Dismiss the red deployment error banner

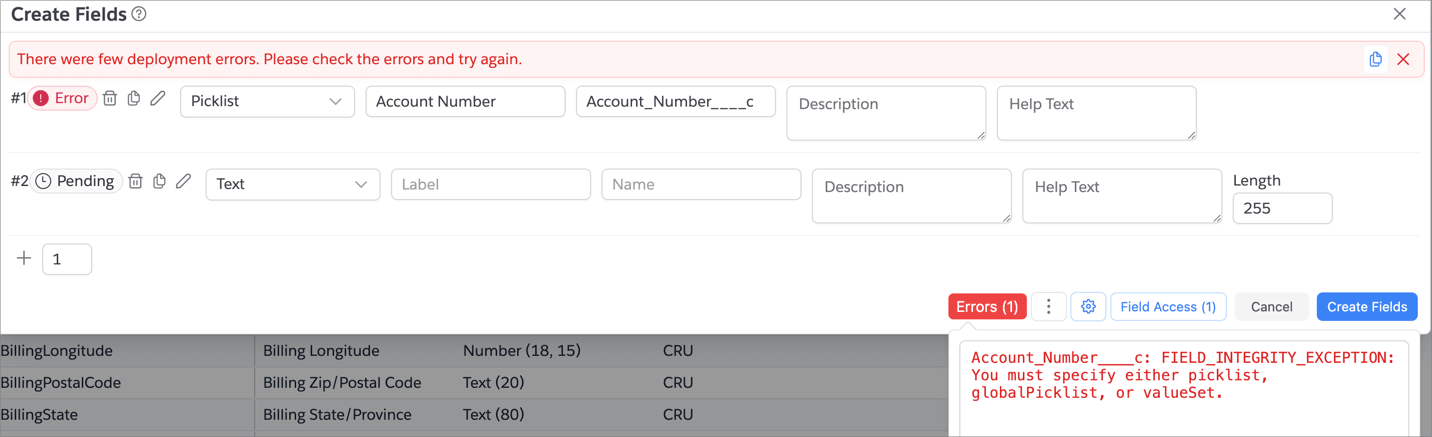1403,60
